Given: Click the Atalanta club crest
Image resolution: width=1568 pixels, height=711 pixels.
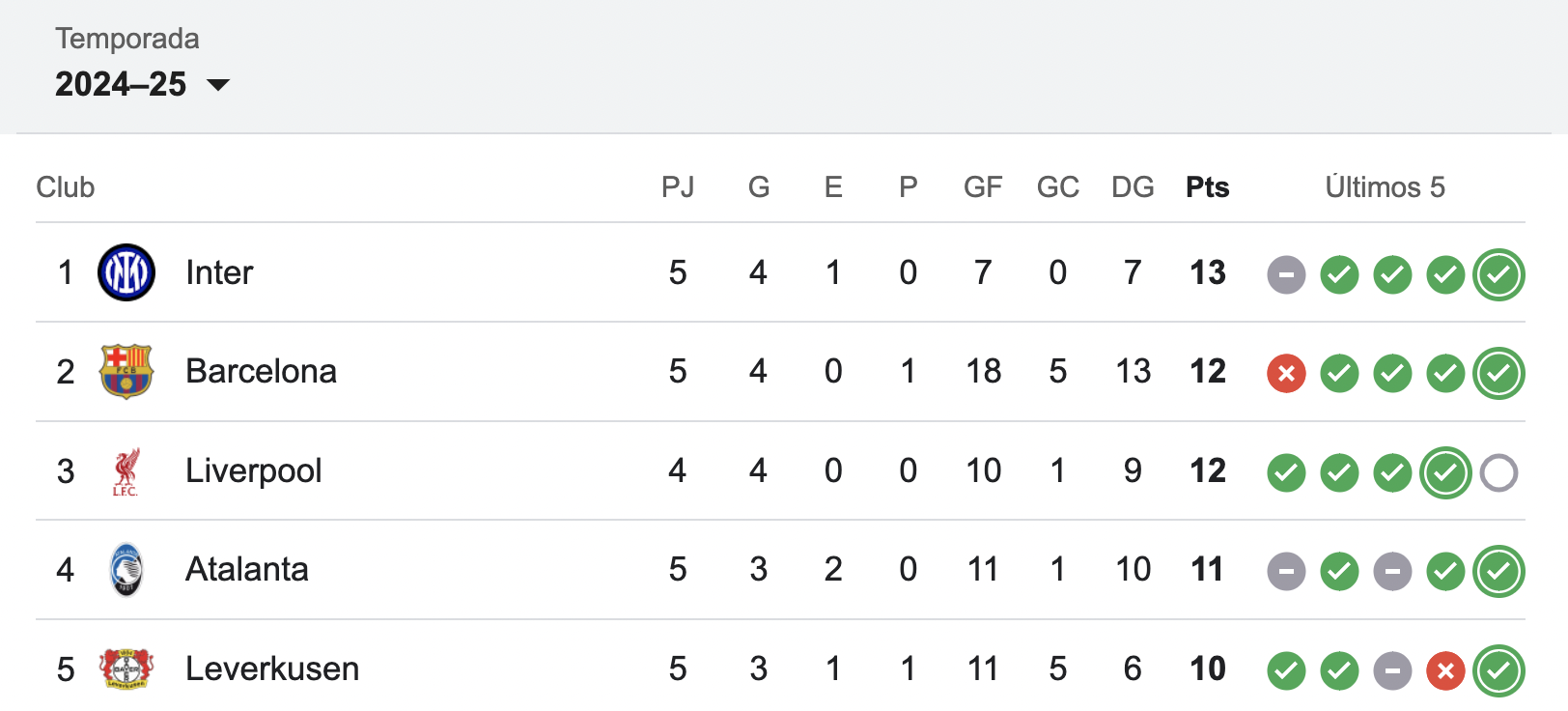Looking at the screenshot, I should tap(126, 570).
